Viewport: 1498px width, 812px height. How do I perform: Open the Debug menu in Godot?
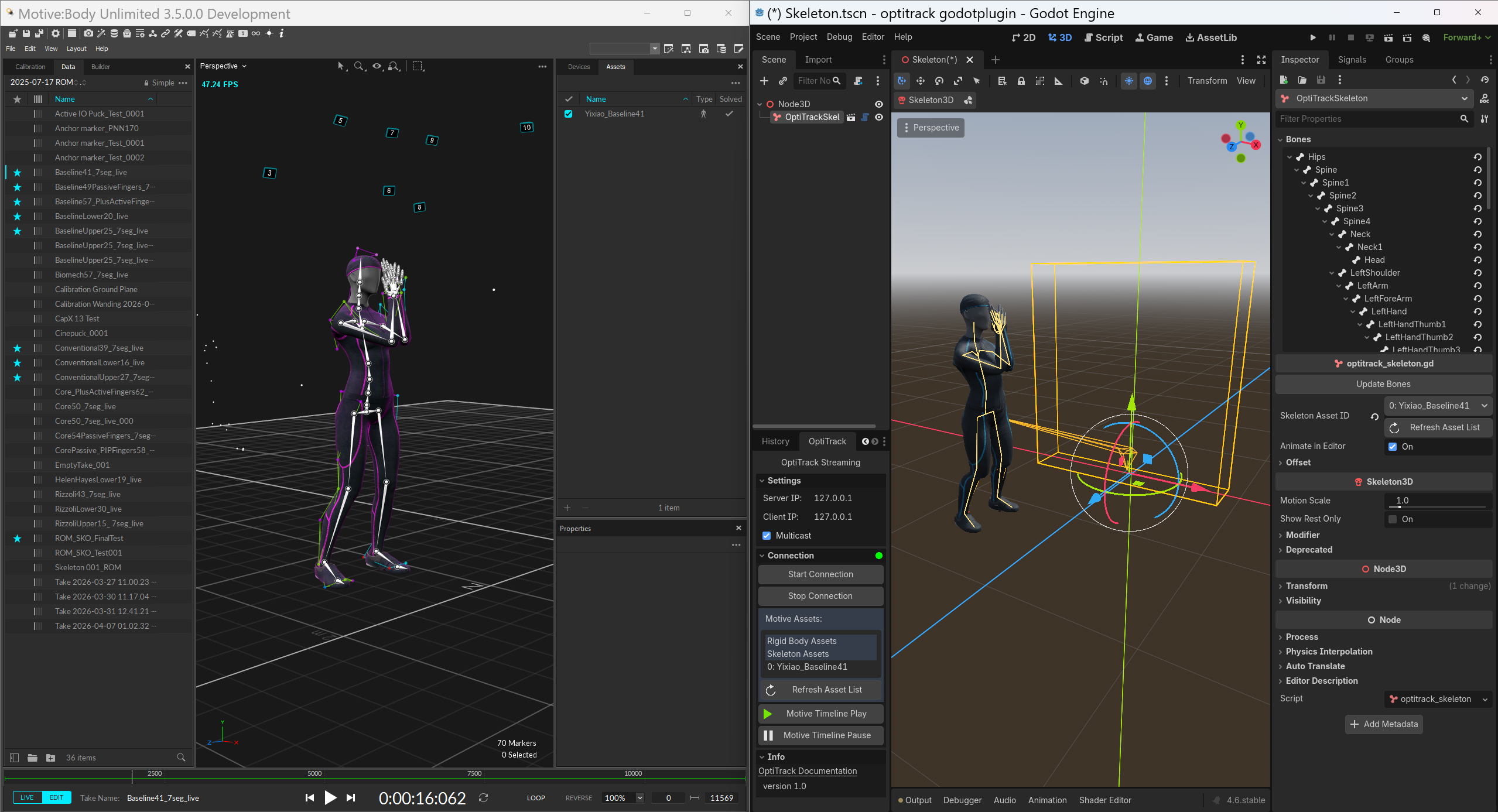point(839,36)
